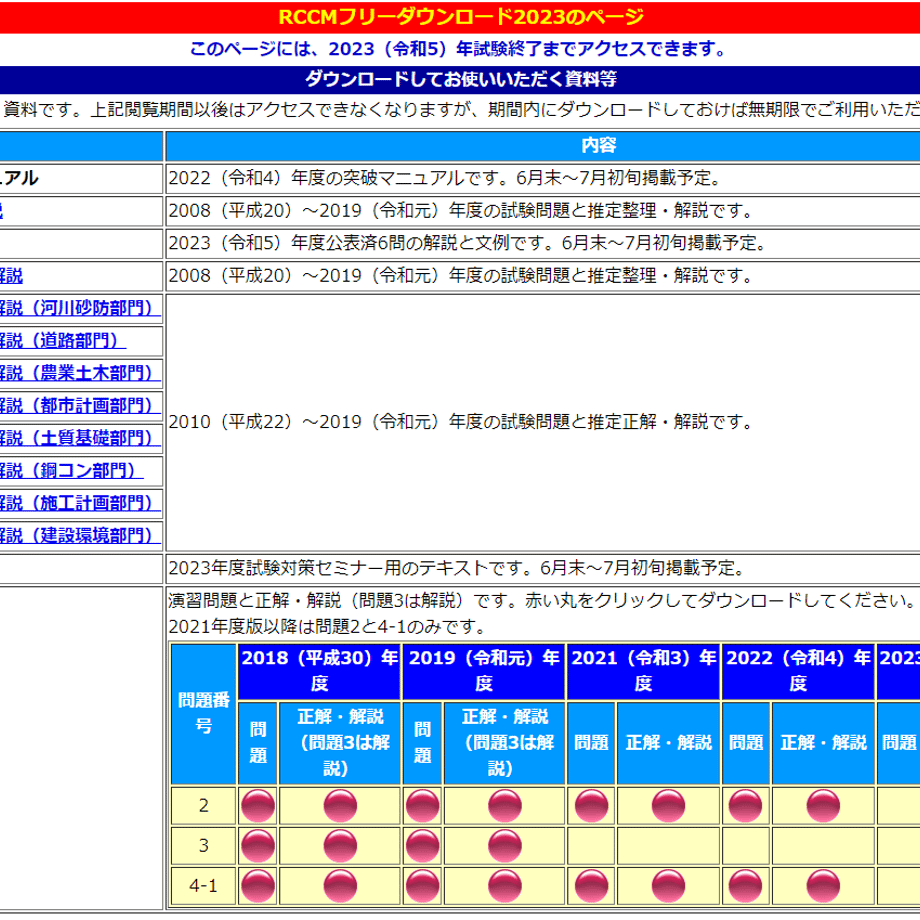
Task: Click the 2019（令和元）年度 column header
Action: pyautogui.click(x=484, y=671)
